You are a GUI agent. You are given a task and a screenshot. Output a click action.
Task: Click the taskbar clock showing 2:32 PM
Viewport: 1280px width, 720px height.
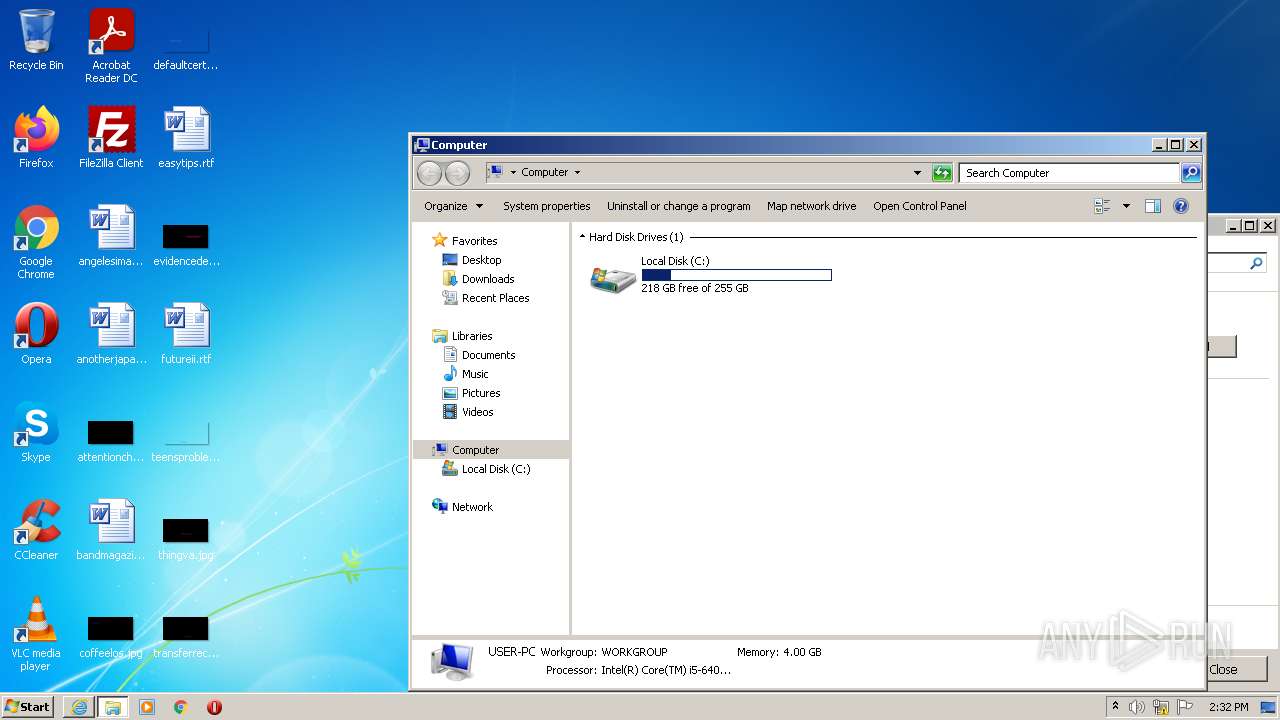click(x=1228, y=707)
